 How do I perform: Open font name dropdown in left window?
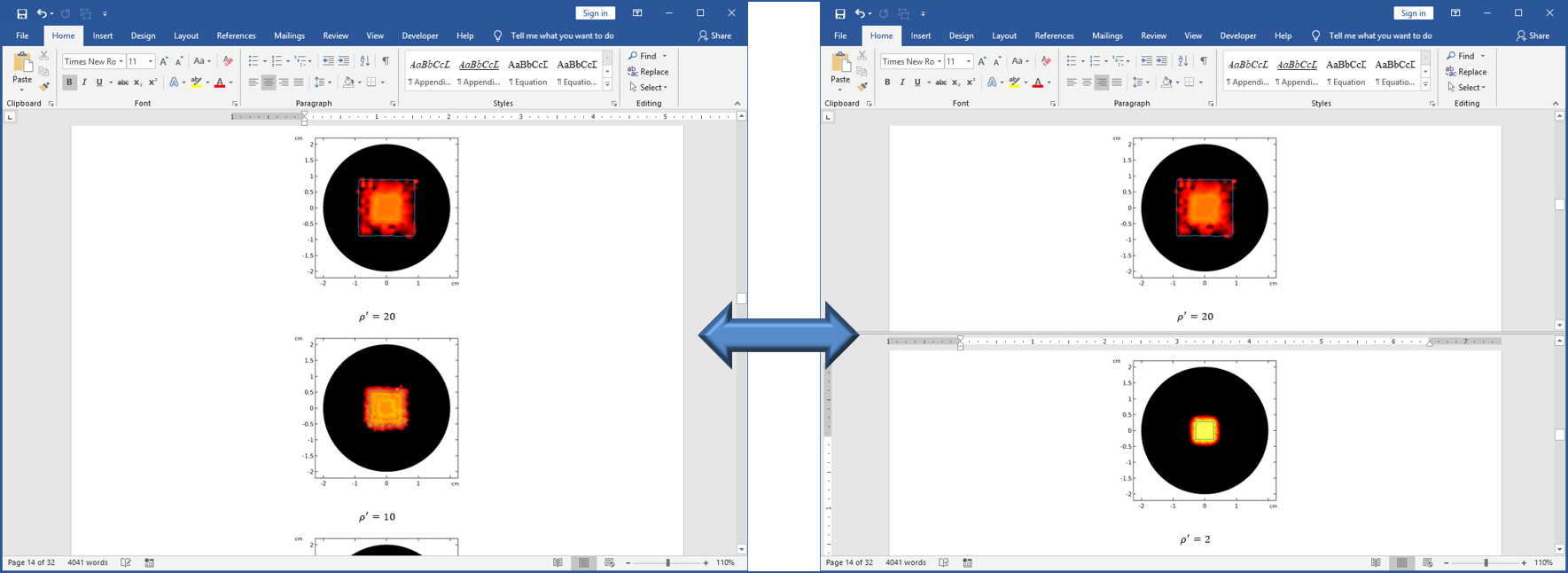(x=121, y=61)
